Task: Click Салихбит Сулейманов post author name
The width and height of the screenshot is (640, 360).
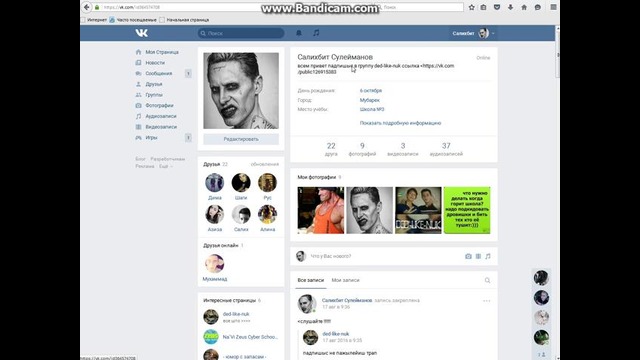Action: [347, 300]
